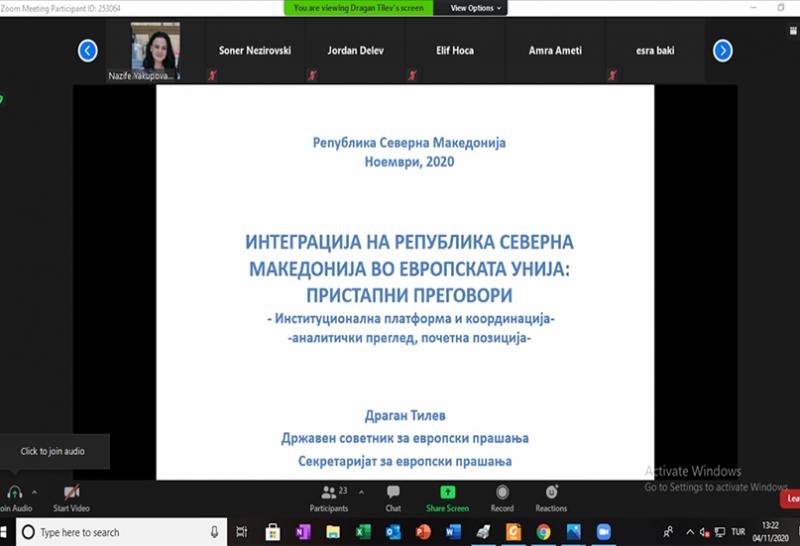Open the Reactions menu
Viewport: 800px width, 546px height.
coord(551,492)
